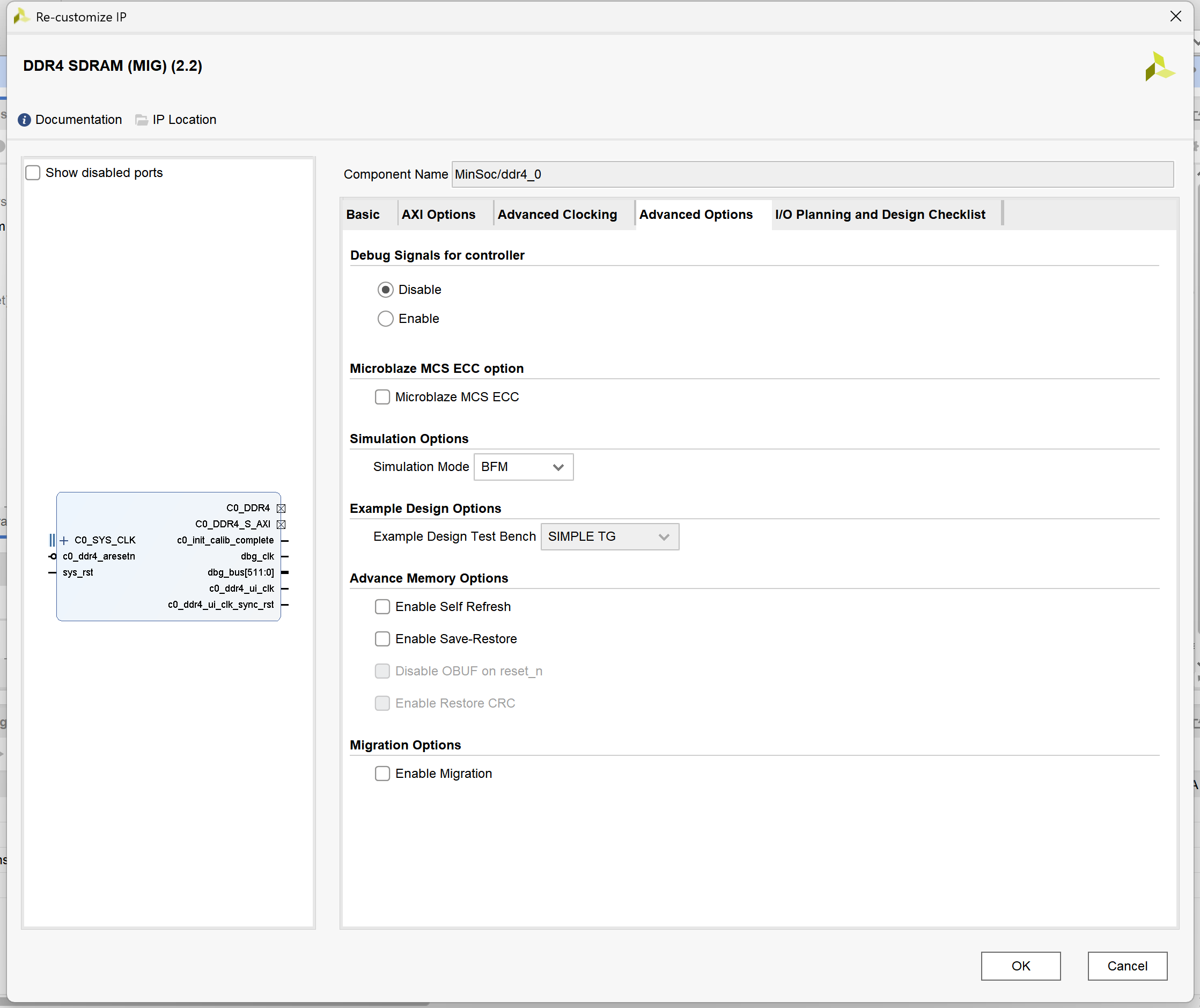Click the DDR4 SDRAM (MIG) (2.2) title
1200x1008 pixels.
click(113, 67)
